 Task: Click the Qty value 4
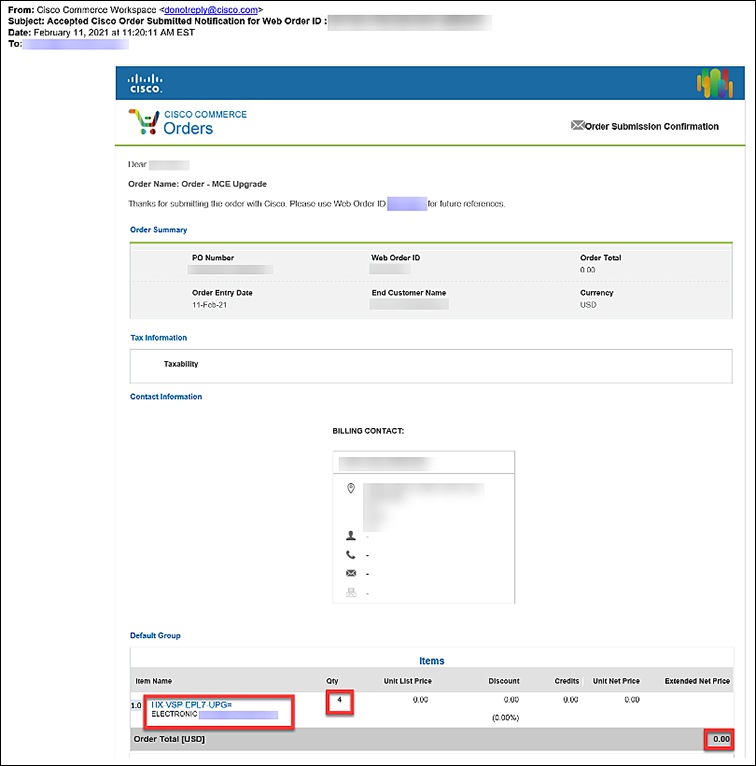coord(339,700)
